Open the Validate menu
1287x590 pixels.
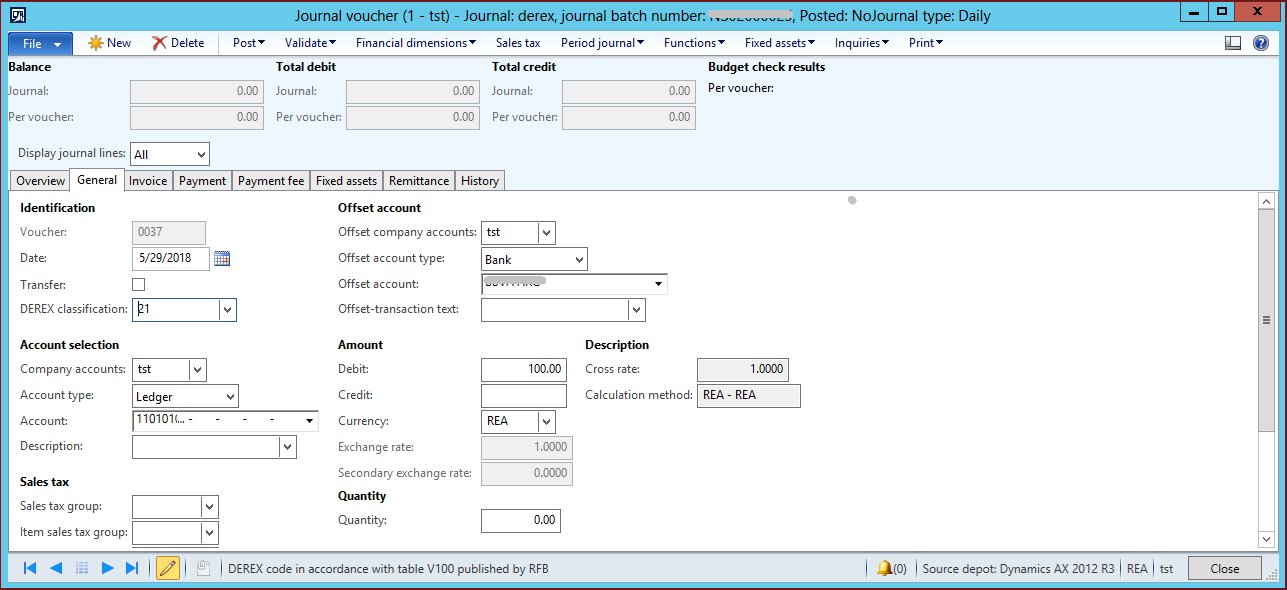pos(310,43)
